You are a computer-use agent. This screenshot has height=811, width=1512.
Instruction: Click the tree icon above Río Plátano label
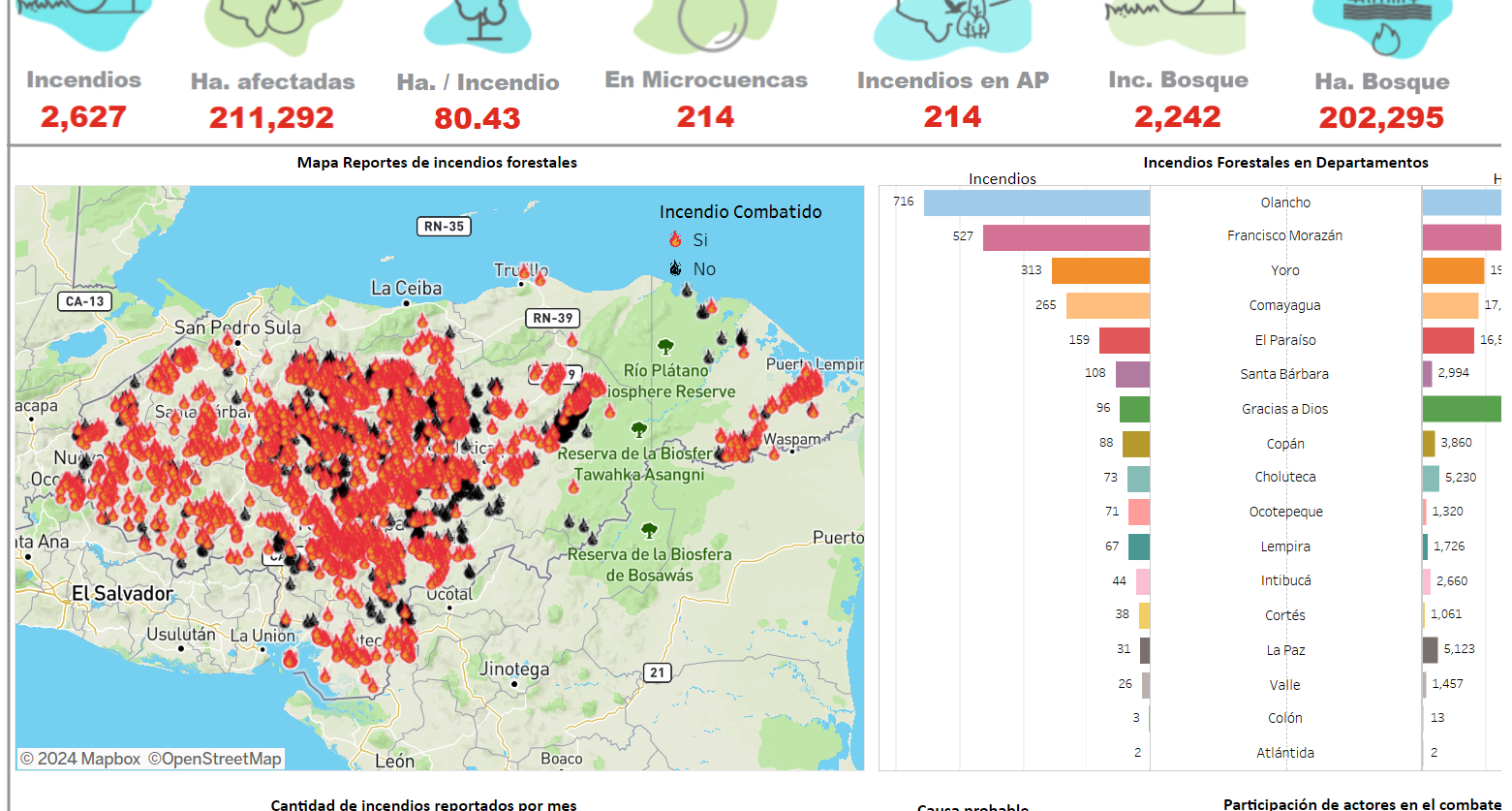pyautogui.click(x=665, y=347)
